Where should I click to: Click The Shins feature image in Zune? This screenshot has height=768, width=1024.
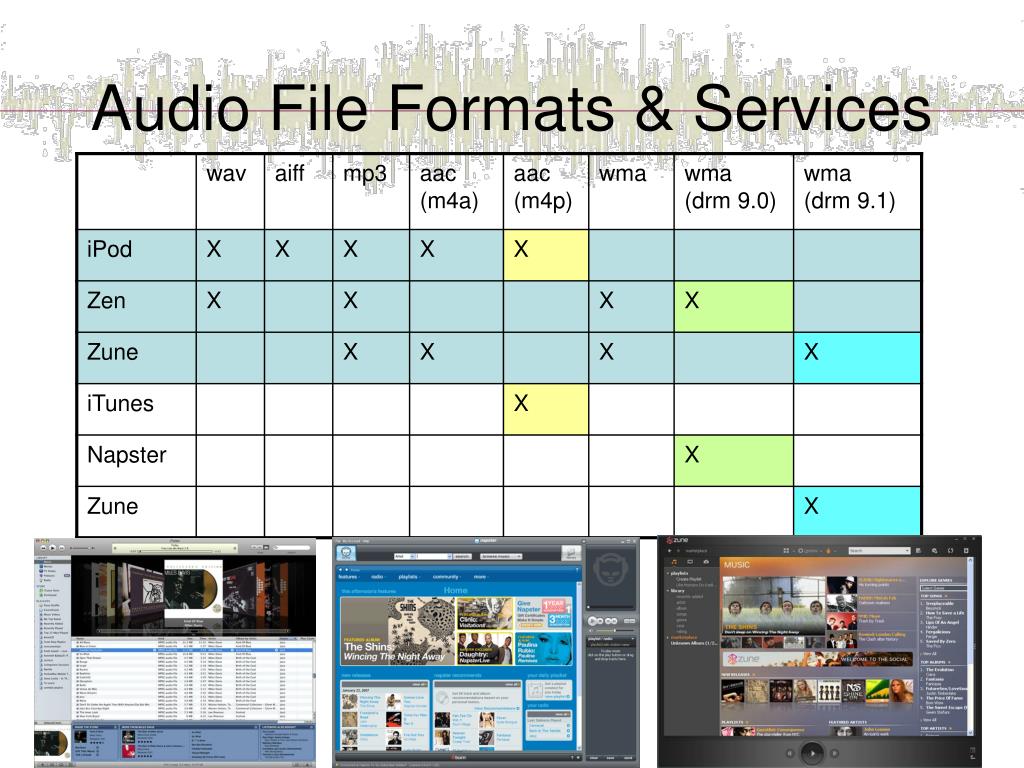774,605
